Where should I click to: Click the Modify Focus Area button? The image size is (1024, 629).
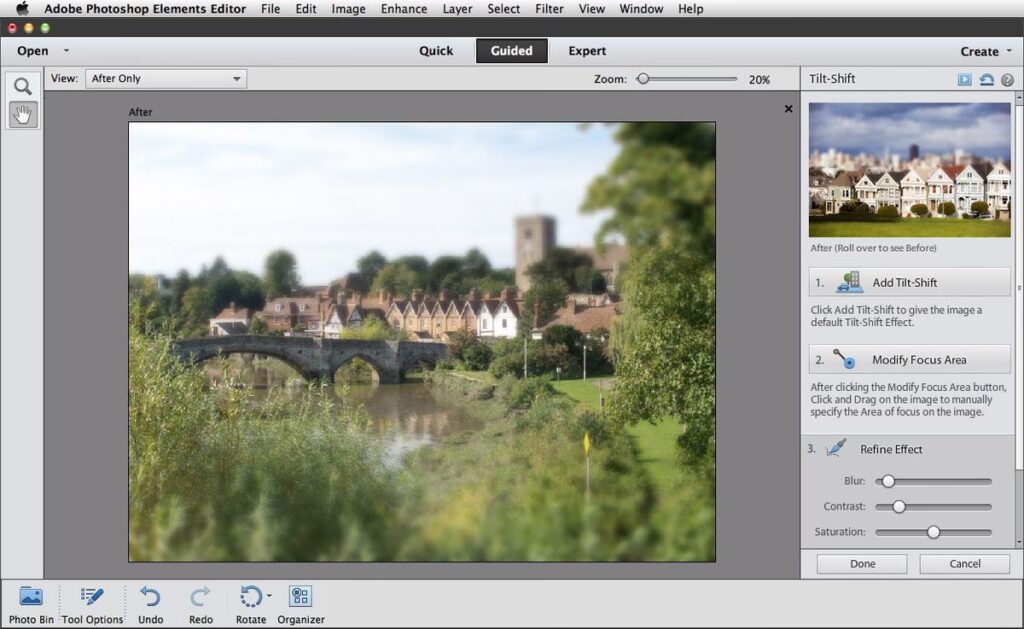pyautogui.click(x=909, y=359)
